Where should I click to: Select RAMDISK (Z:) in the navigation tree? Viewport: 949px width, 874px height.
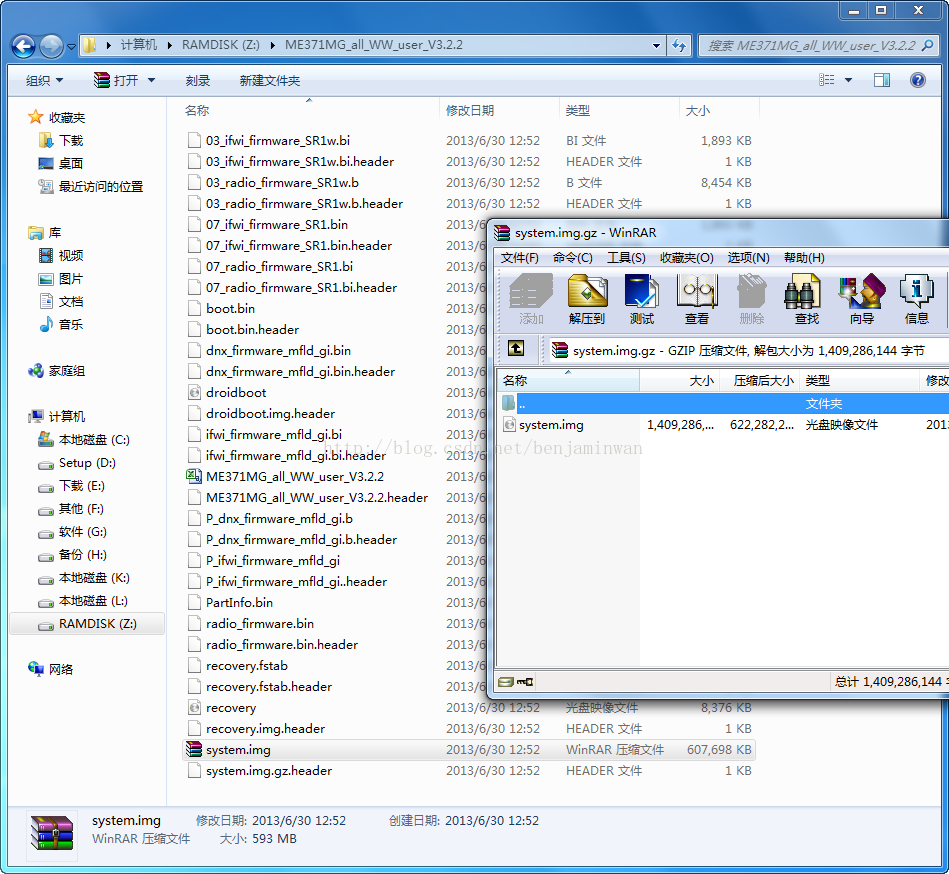click(97, 624)
